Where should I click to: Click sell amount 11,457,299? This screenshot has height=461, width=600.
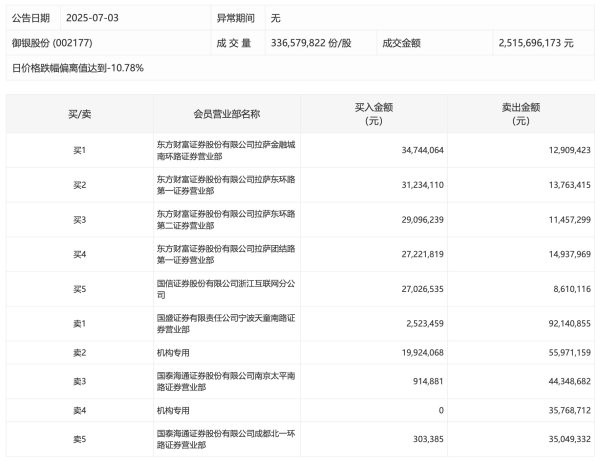click(570, 220)
